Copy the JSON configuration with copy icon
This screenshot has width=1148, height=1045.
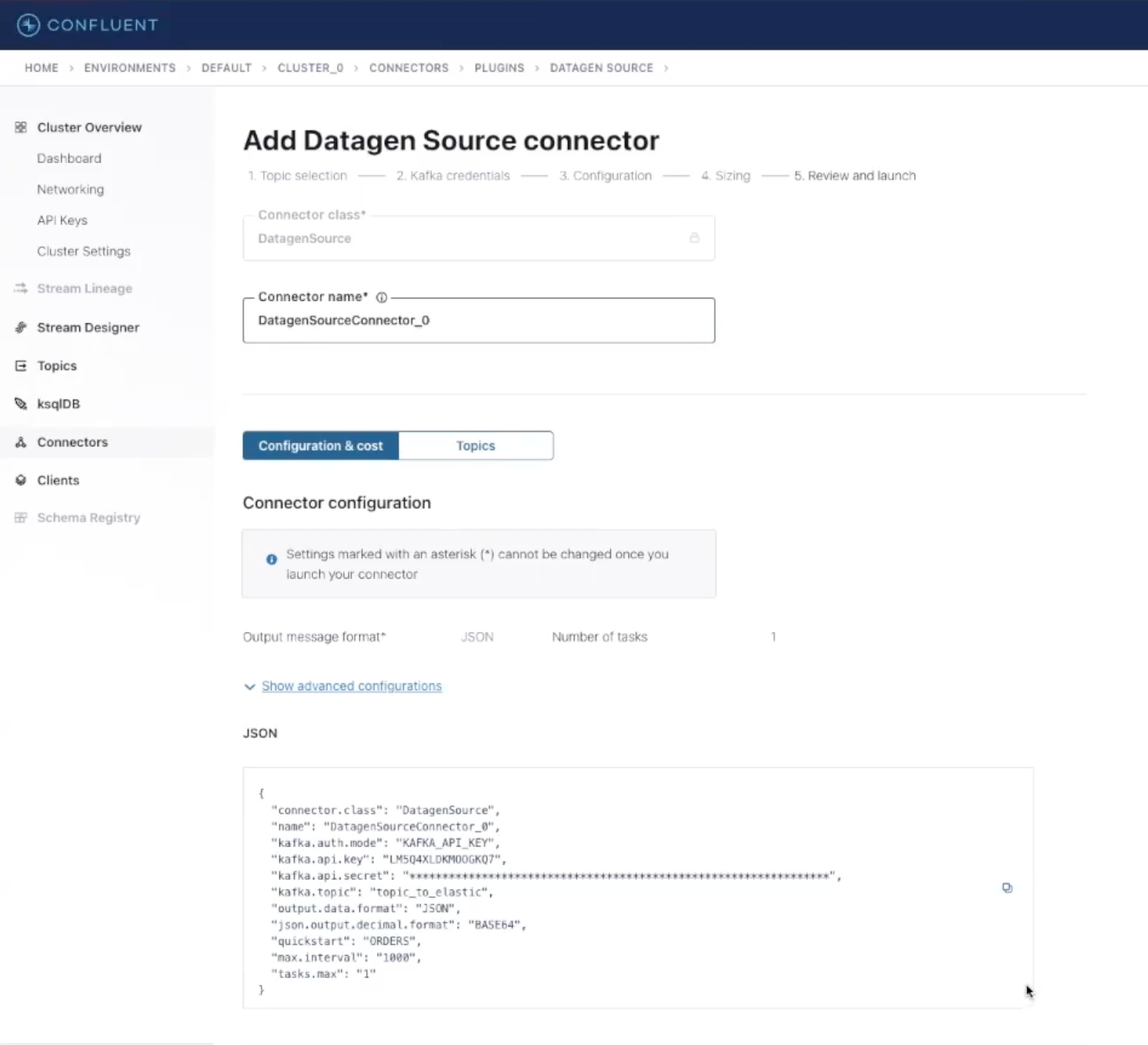(x=1007, y=888)
